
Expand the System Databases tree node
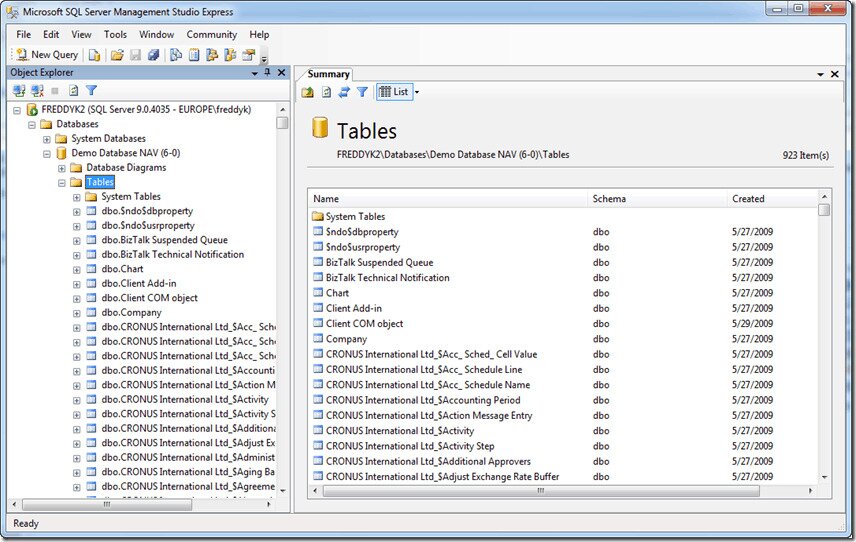[46, 139]
